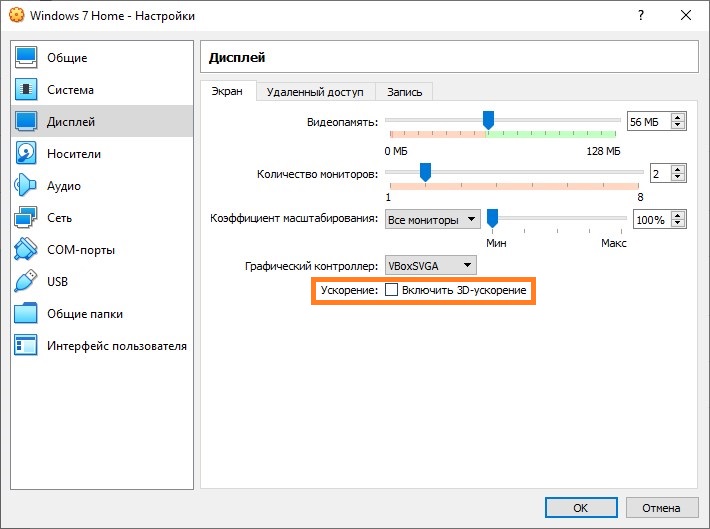Screen dimensions: 710x529
Task: Click the Видеопамять slider handle
Action: coord(488,120)
